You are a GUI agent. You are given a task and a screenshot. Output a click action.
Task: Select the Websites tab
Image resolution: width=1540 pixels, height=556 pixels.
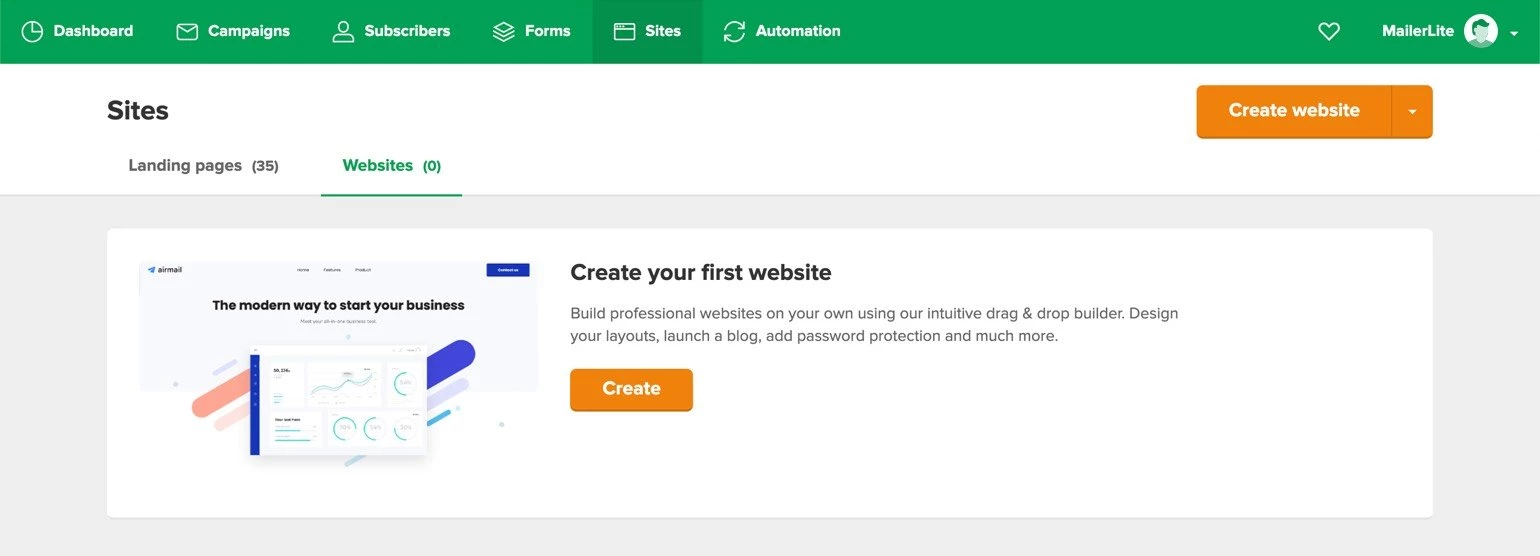[391, 165]
